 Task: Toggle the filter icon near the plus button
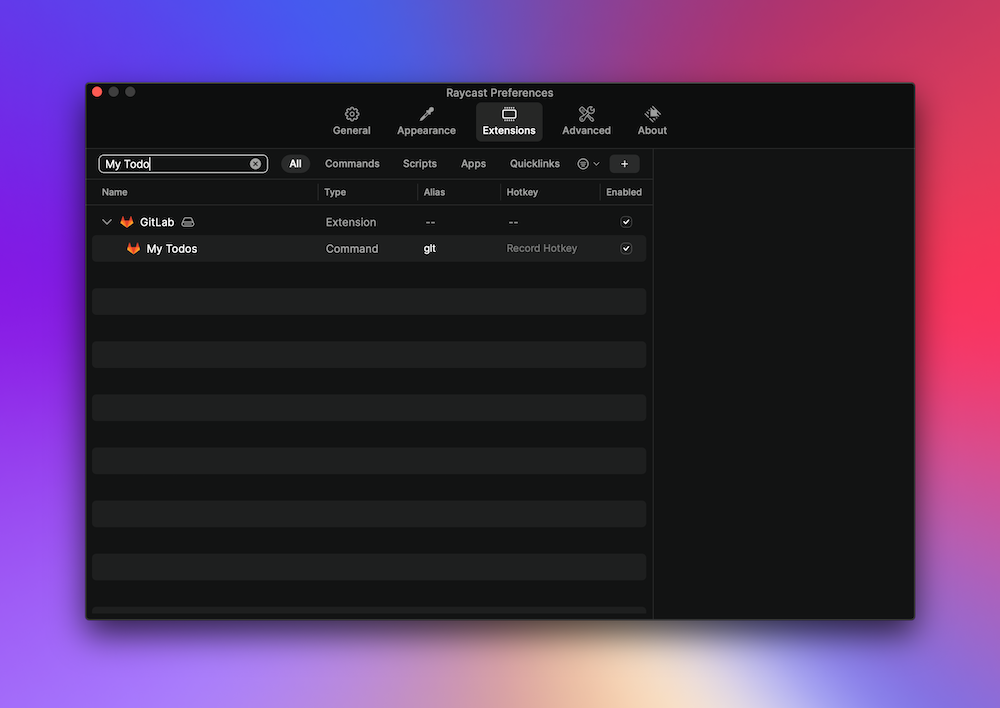583,163
